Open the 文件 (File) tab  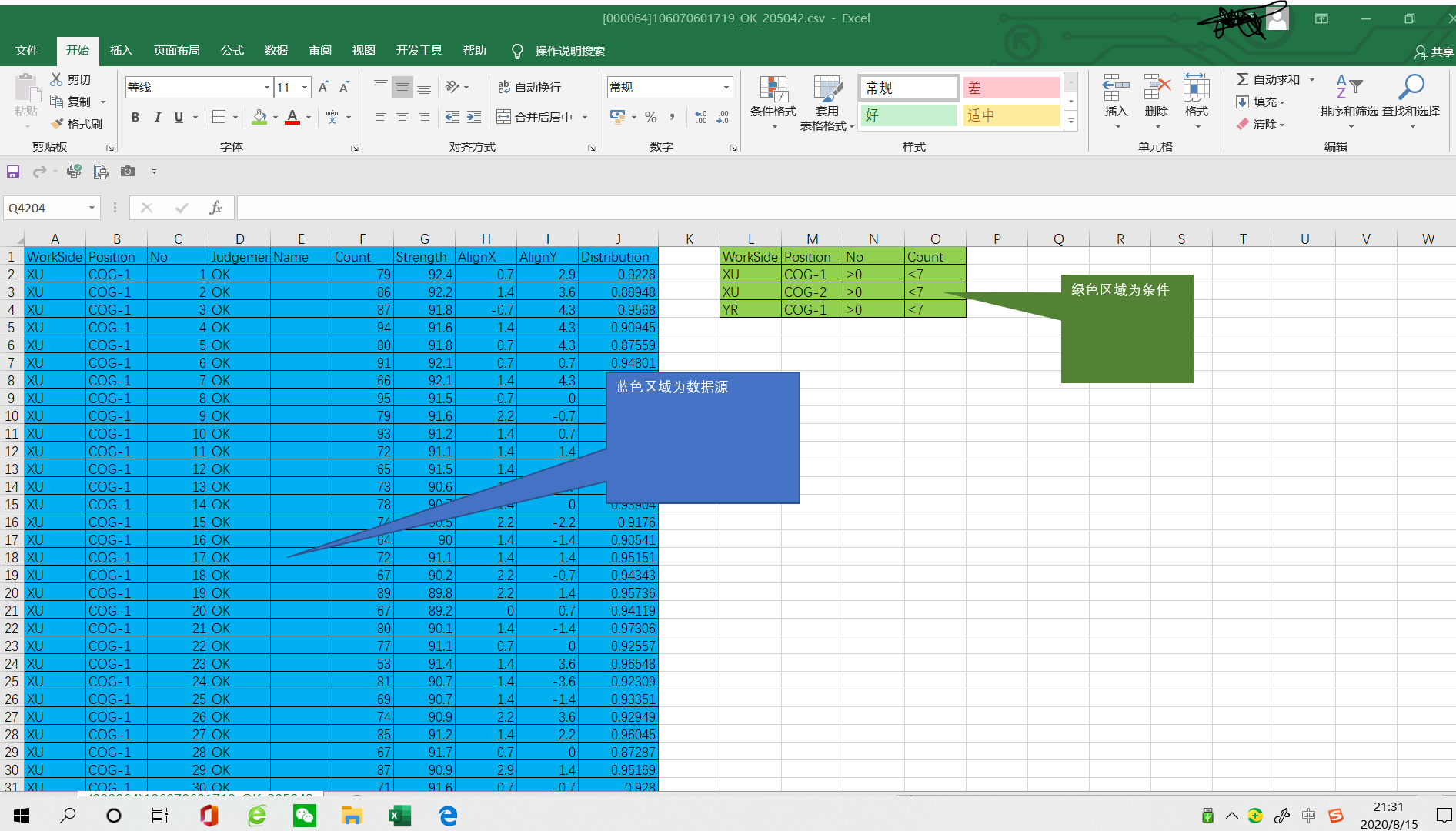(27, 51)
